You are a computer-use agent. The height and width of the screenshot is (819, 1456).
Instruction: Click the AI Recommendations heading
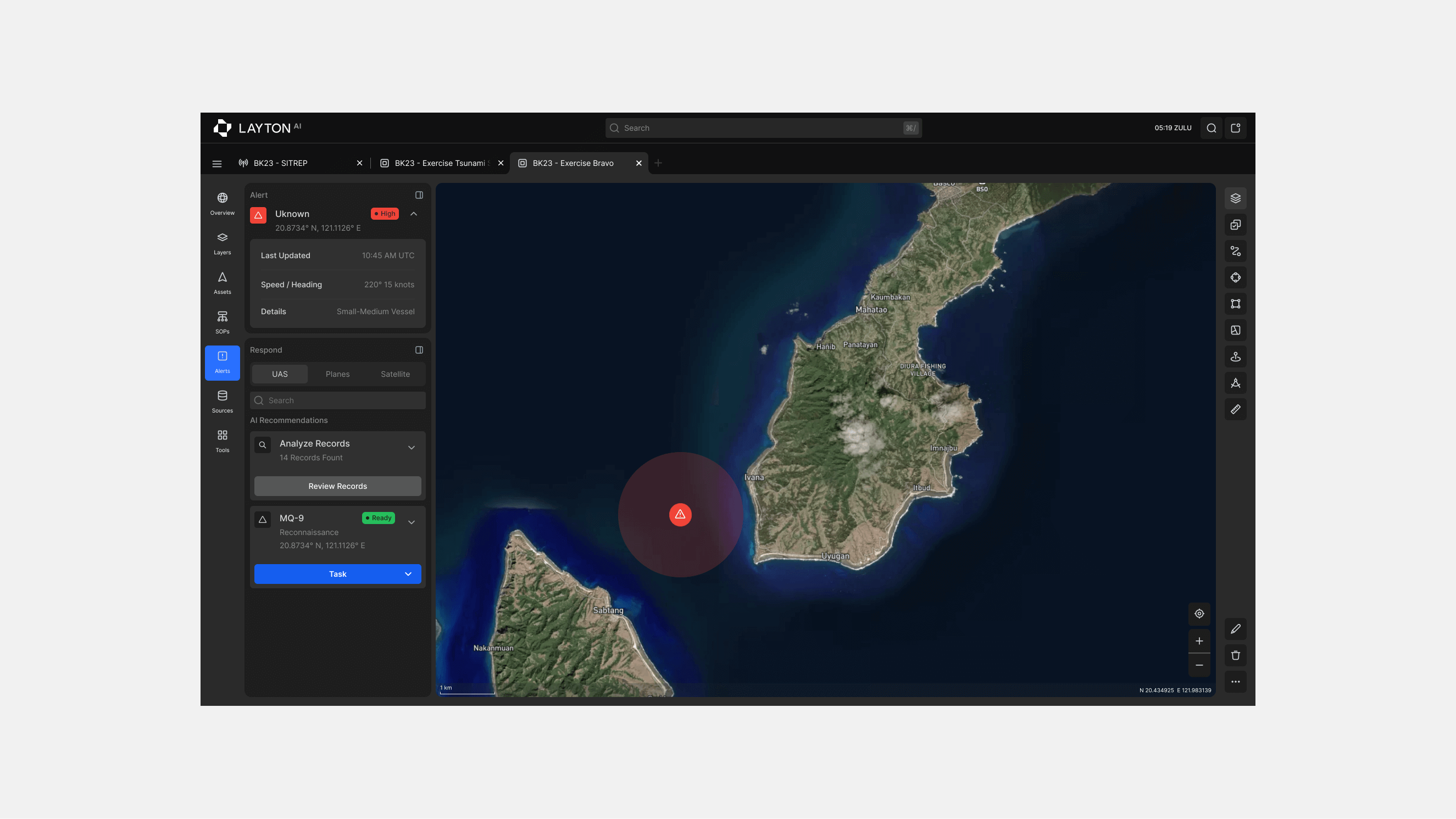click(289, 421)
